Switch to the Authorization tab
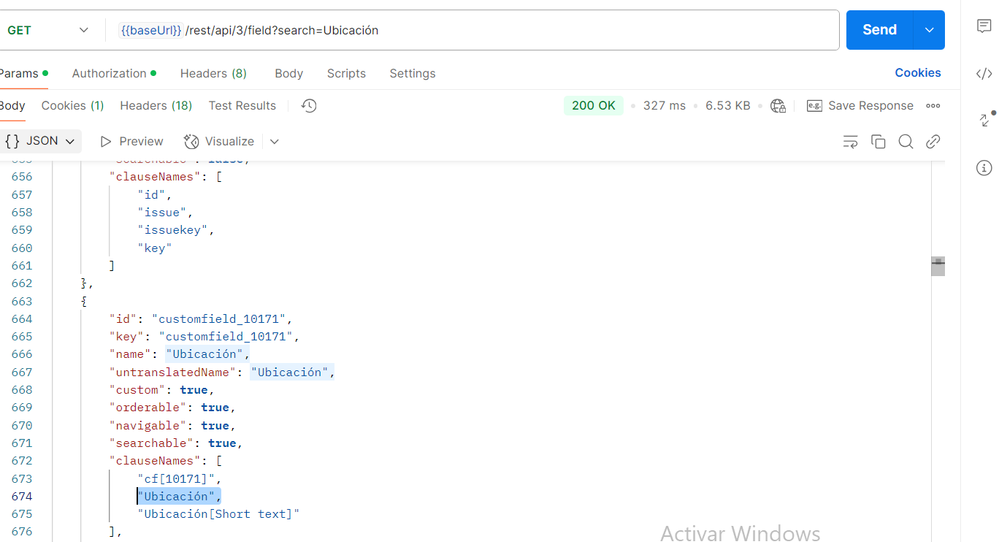This screenshot has width=999, height=542. 113,73
